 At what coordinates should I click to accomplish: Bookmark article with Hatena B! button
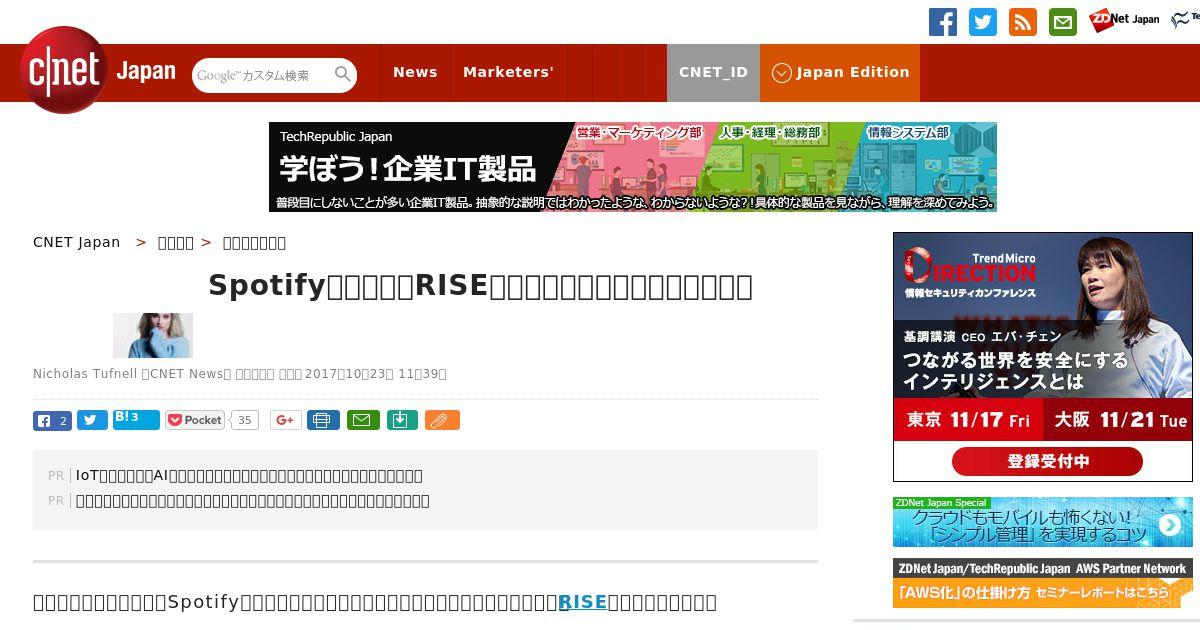(136, 420)
